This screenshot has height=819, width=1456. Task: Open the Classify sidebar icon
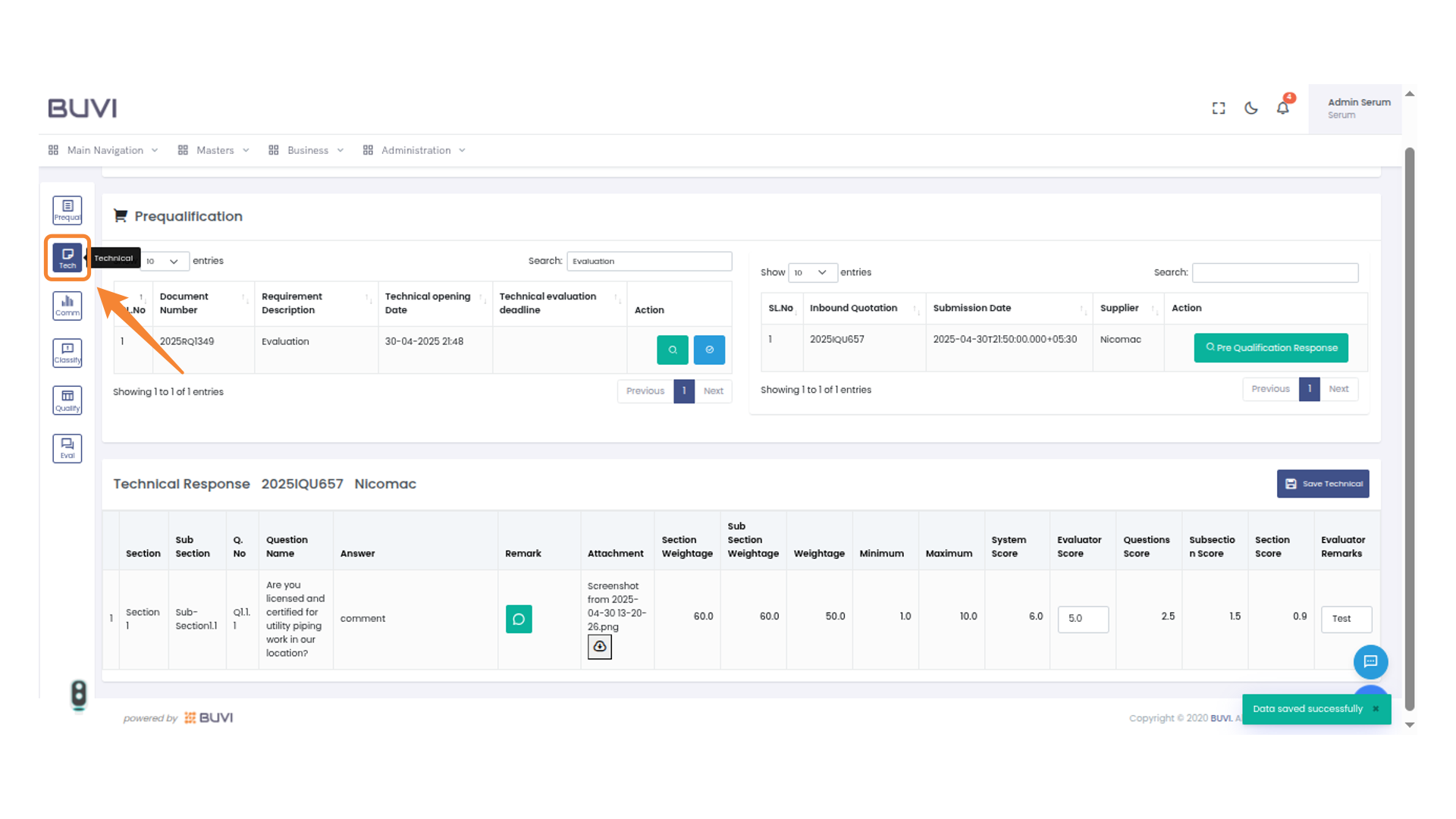click(x=67, y=353)
